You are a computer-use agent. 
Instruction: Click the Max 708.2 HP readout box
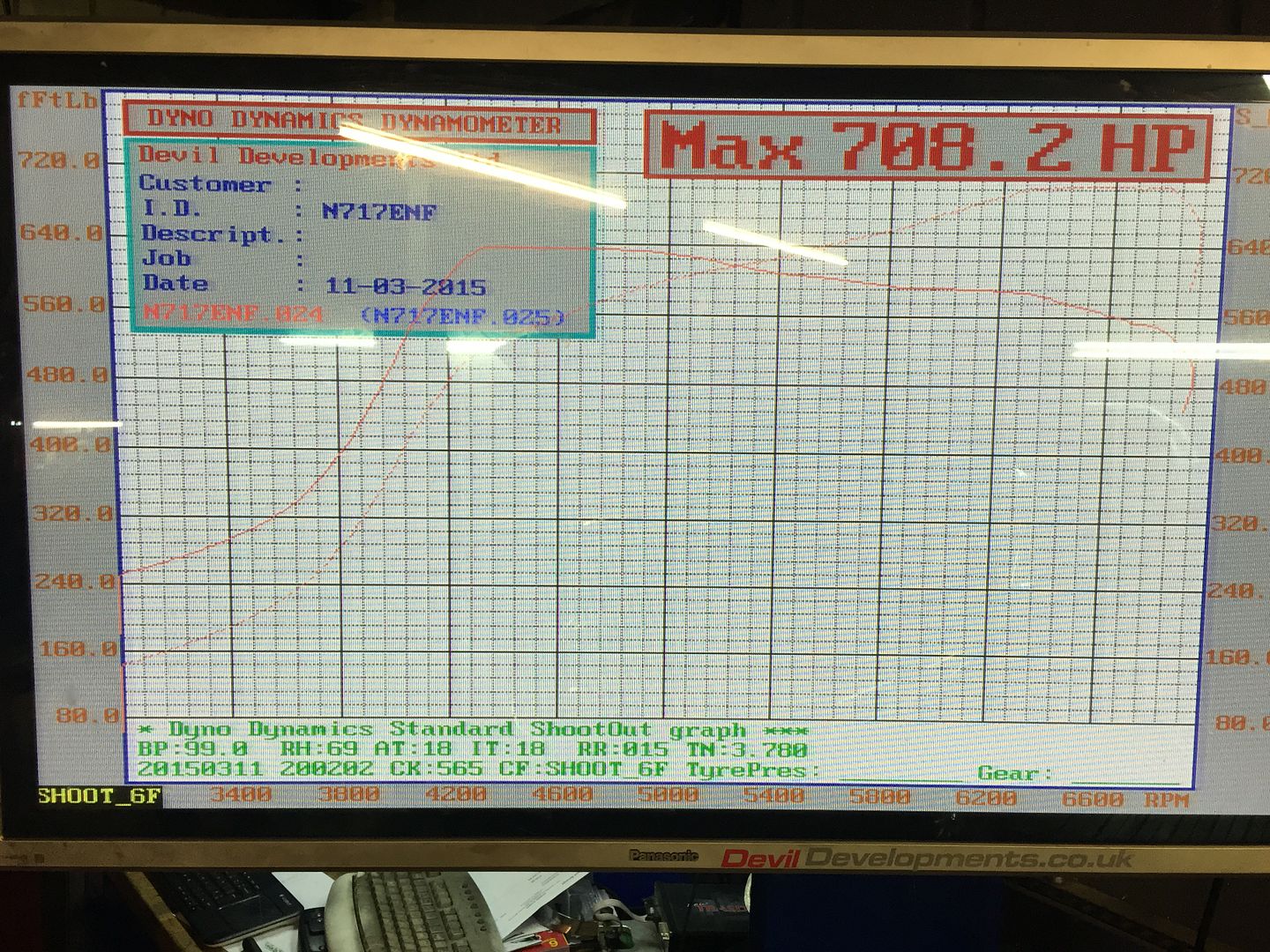926,145
